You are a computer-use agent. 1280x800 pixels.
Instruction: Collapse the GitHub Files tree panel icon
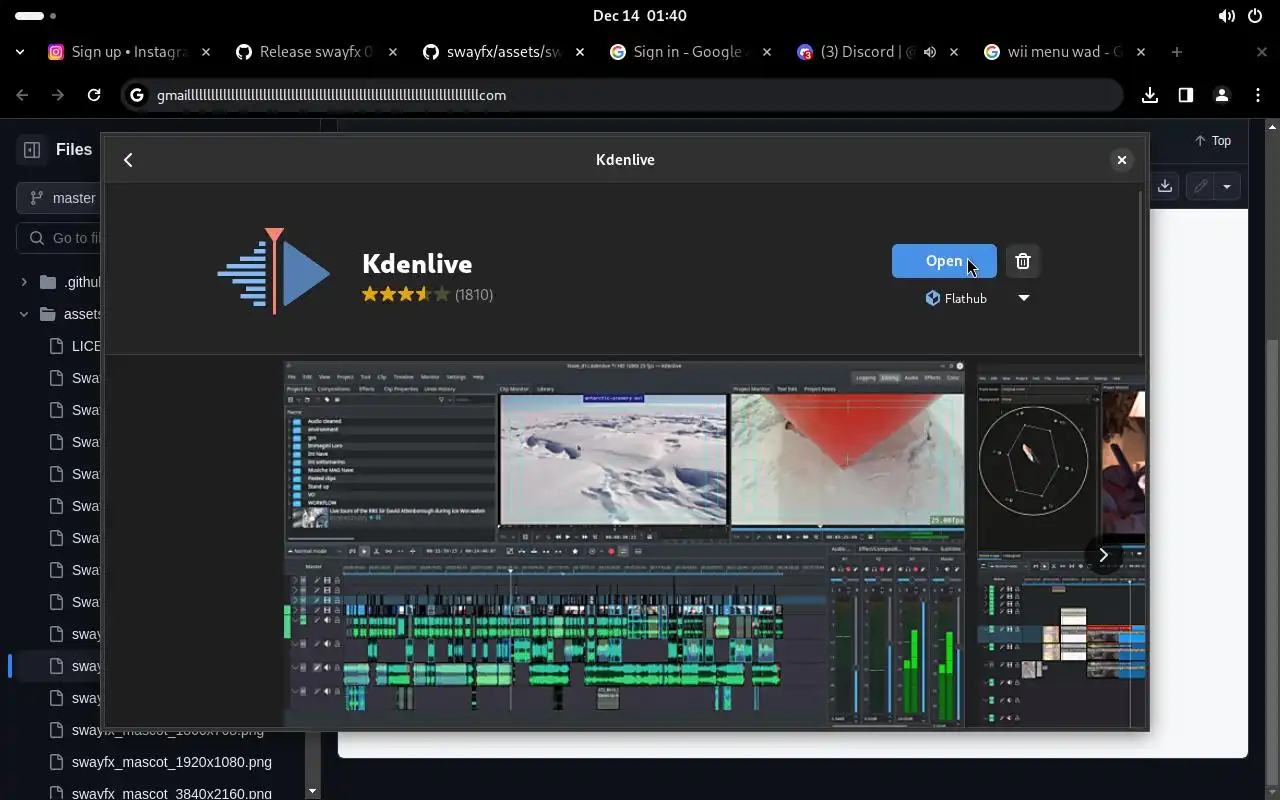click(32, 149)
